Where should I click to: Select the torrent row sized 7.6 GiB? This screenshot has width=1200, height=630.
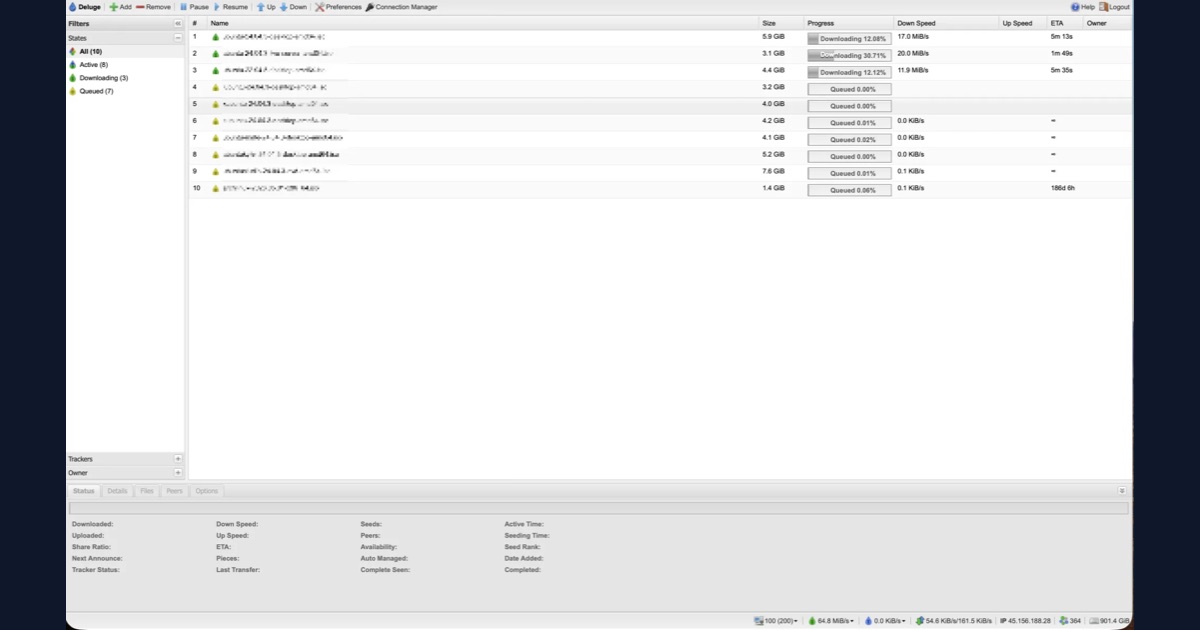pyautogui.click(x=660, y=172)
